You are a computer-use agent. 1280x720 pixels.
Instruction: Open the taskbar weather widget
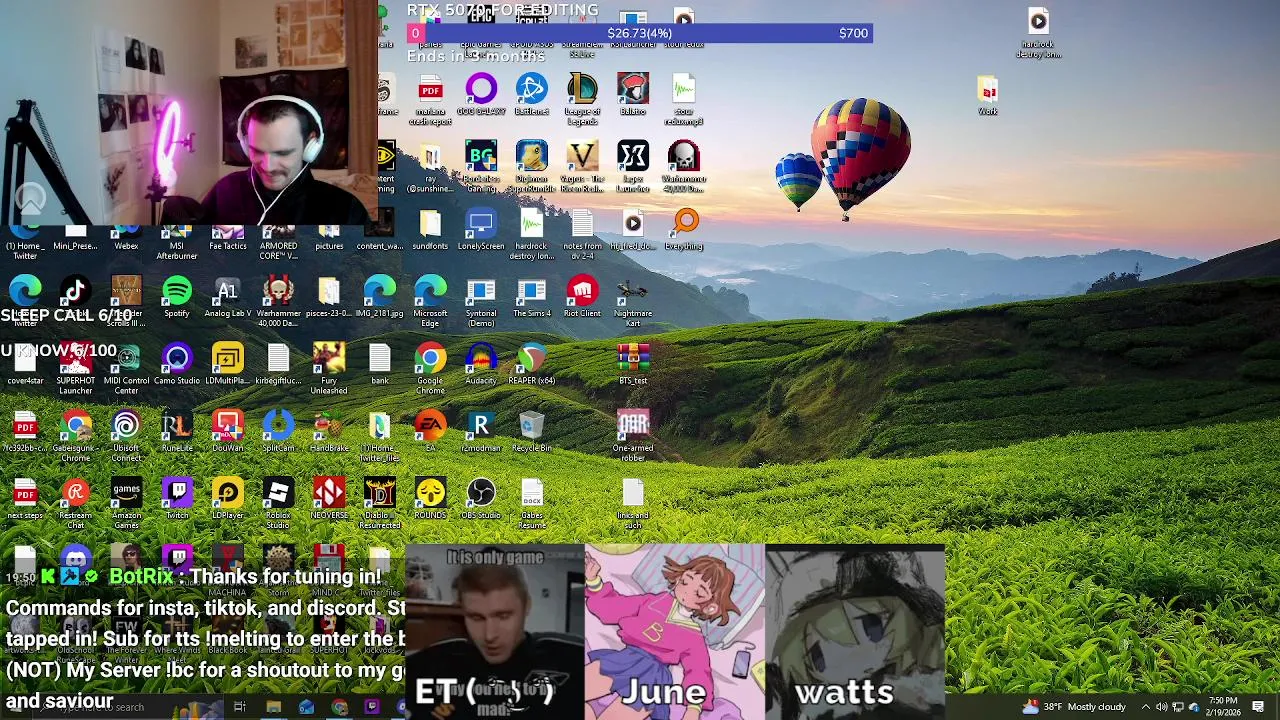(1074, 707)
